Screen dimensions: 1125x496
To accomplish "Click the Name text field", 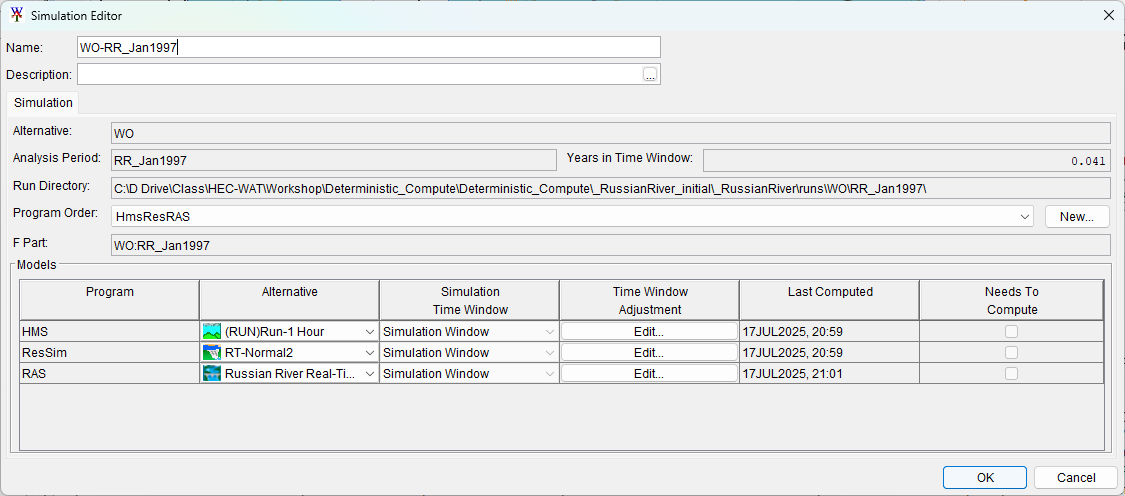I will pos(368,47).
